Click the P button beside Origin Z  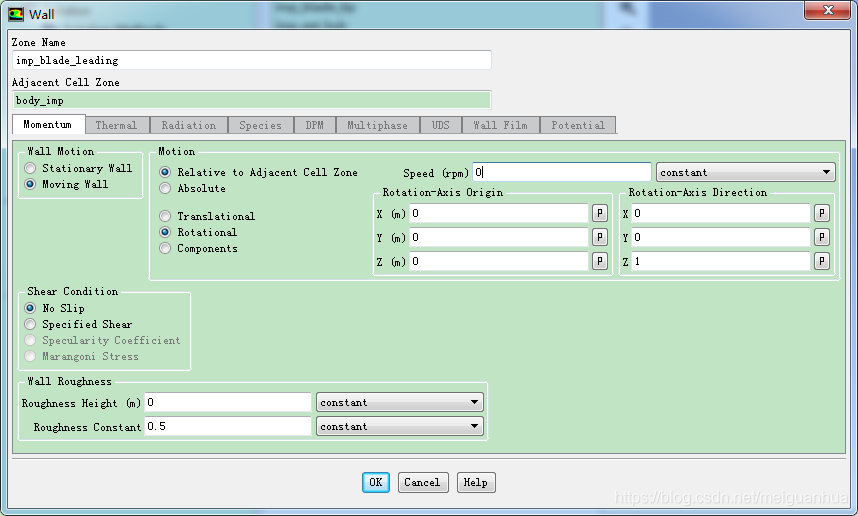600,261
